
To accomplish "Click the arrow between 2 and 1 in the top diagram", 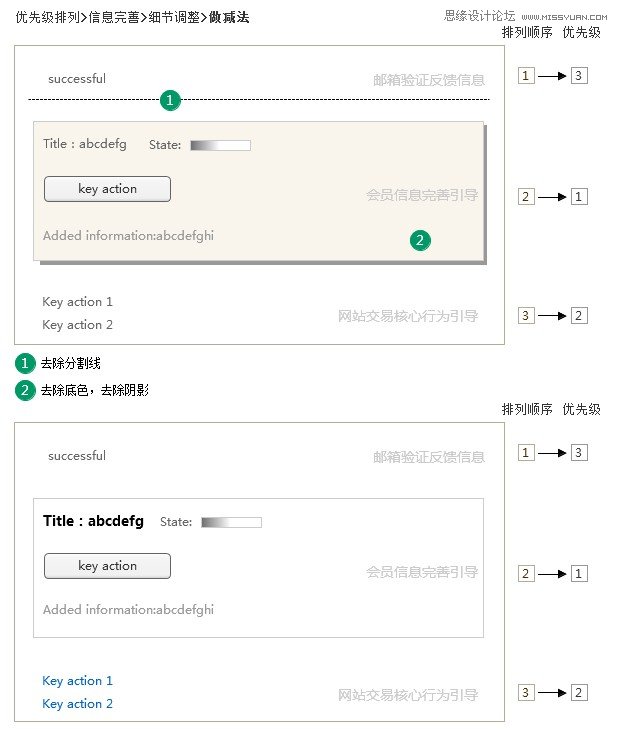I will click(552, 197).
